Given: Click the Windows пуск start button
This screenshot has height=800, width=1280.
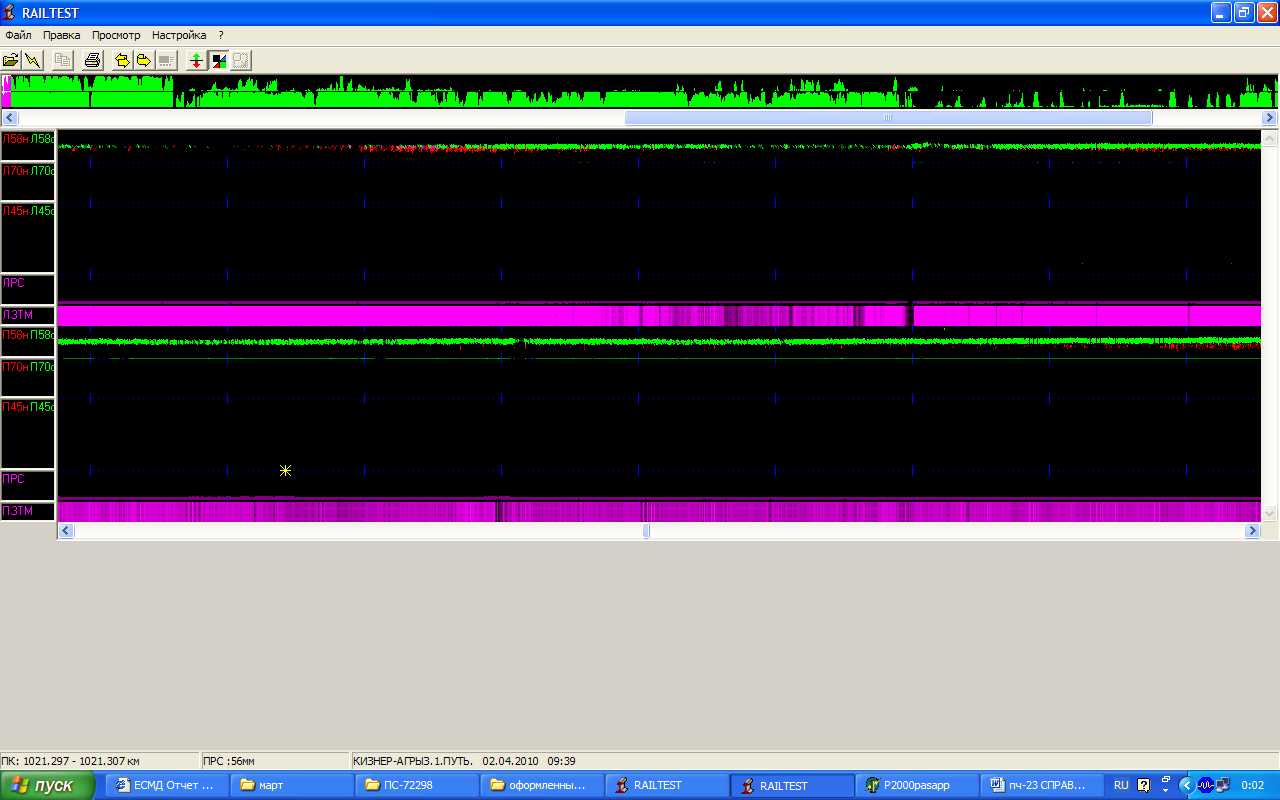Looking at the screenshot, I should (48, 786).
